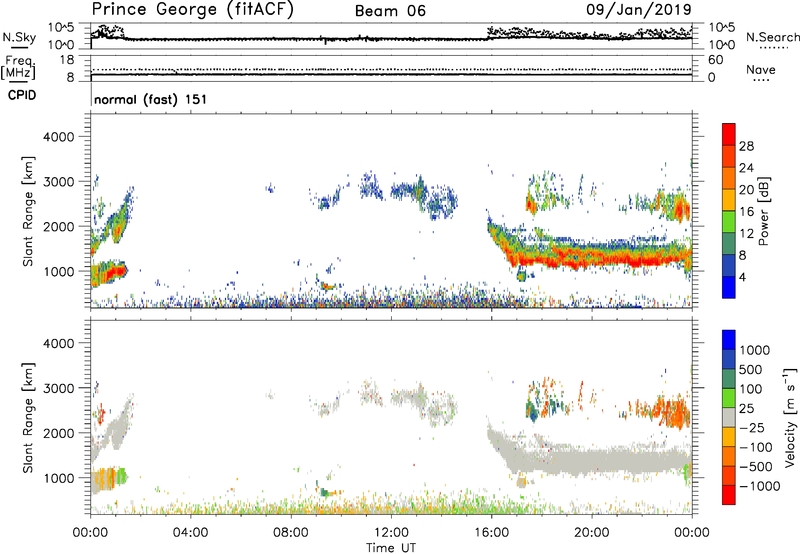
Task: Click the 'normal (fast) 151' text
Action: coord(151,99)
